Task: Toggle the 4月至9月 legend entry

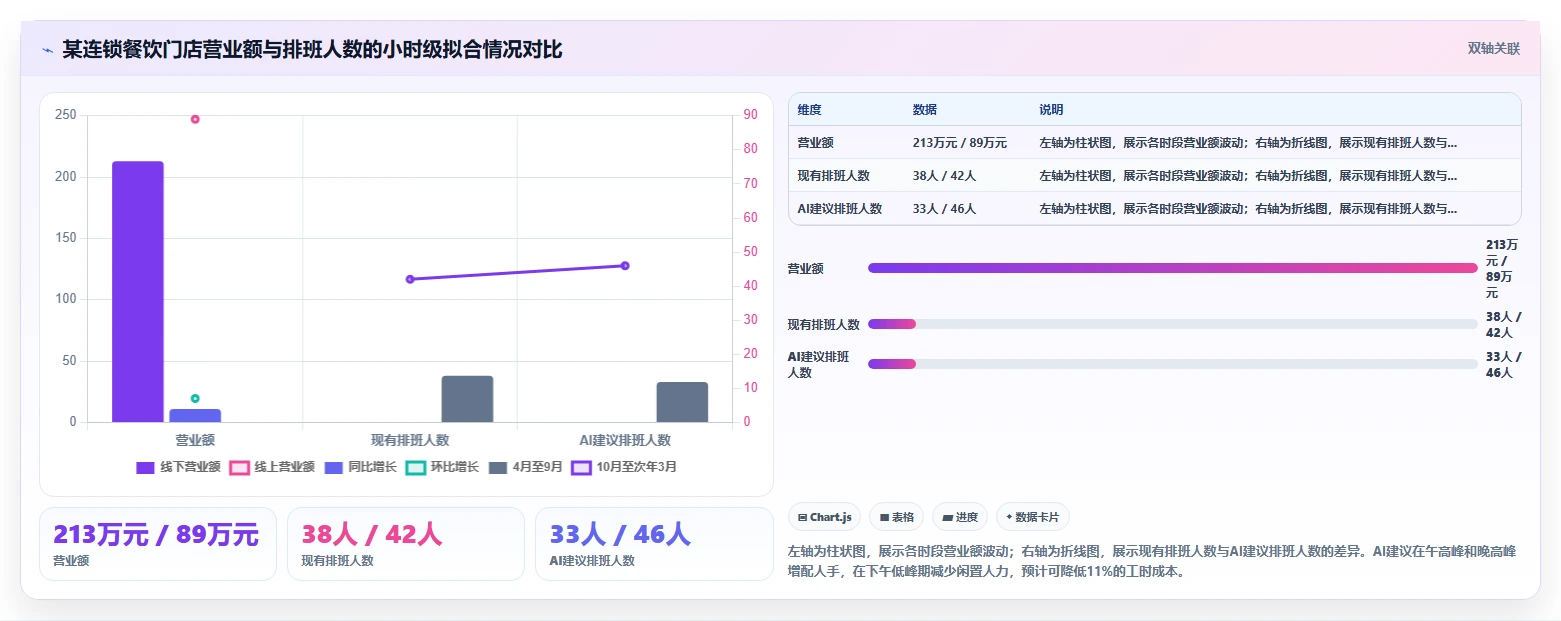Action: [x=525, y=467]
